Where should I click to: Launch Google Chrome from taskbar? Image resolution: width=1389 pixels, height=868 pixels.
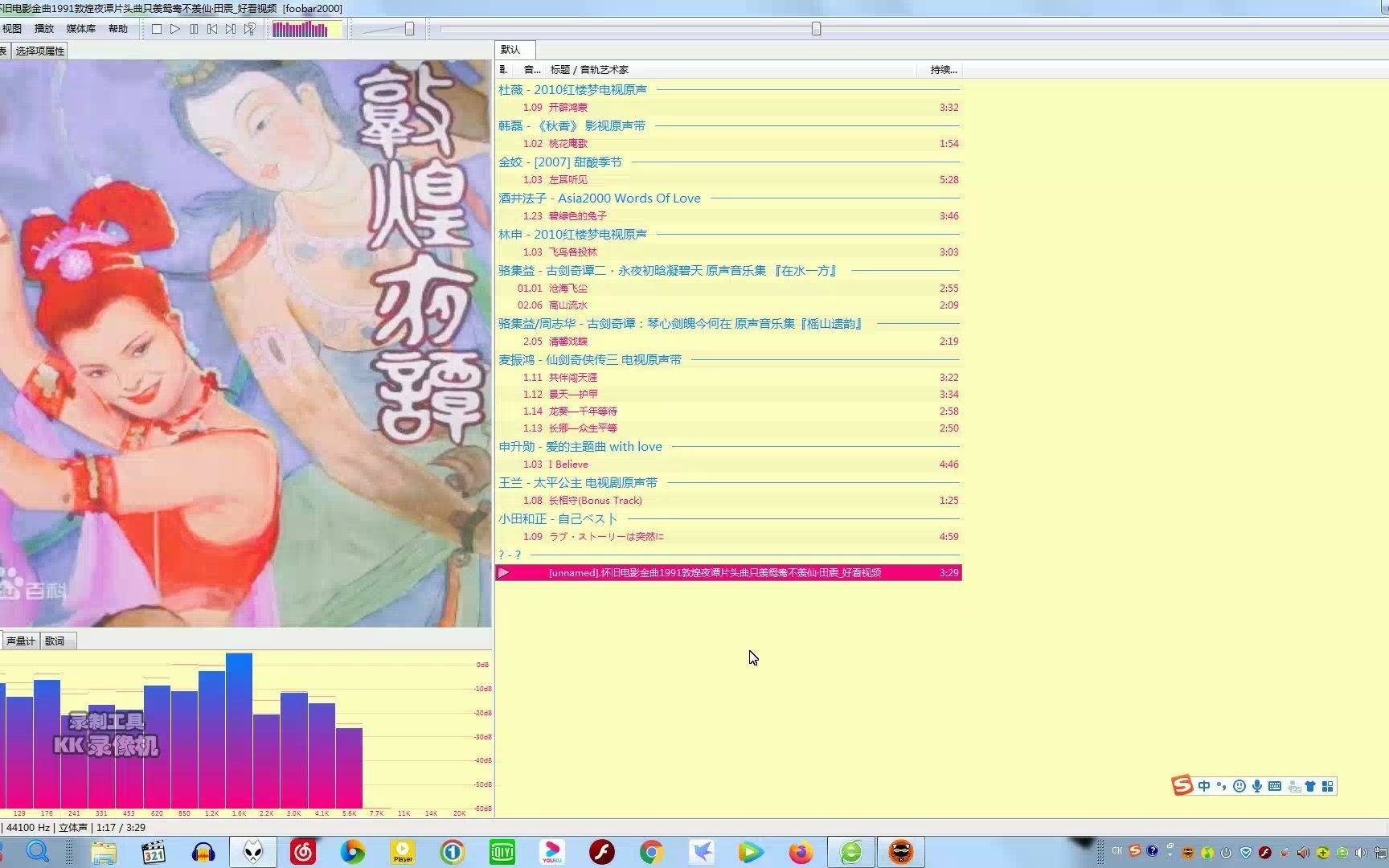coord(652,852)
